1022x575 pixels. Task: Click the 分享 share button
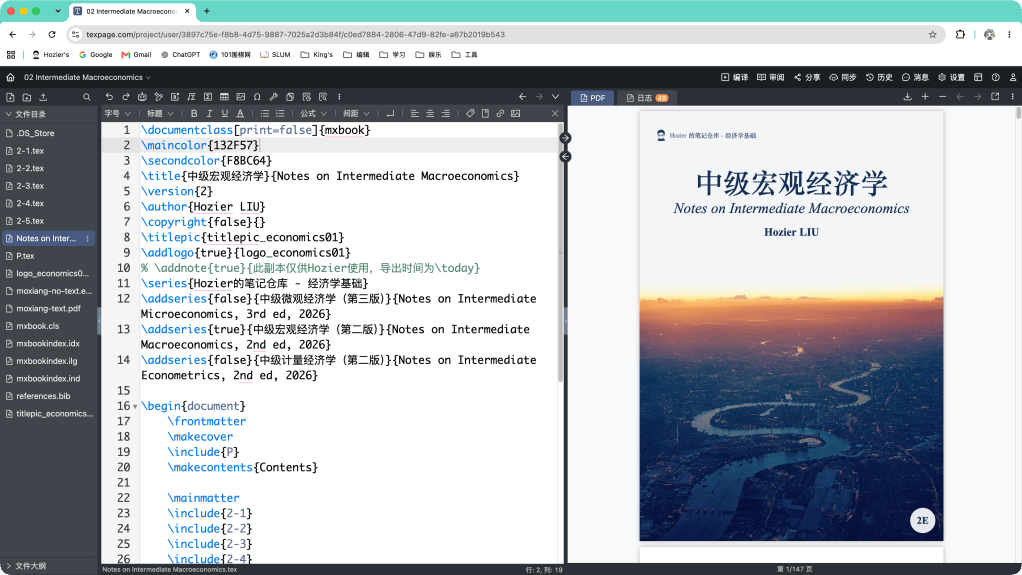pos(807,77)
